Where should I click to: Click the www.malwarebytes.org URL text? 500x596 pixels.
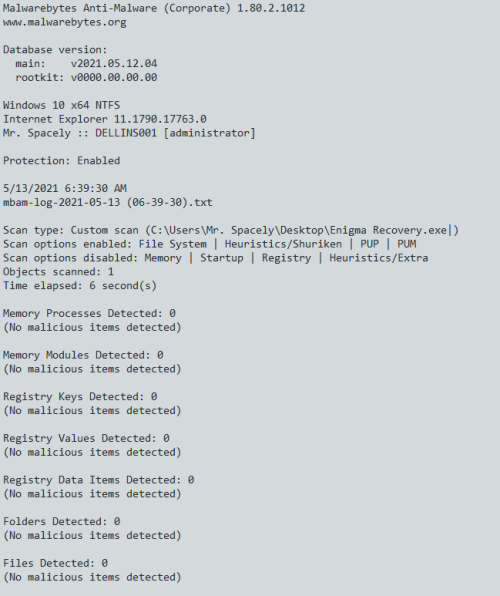pos(65,22)
